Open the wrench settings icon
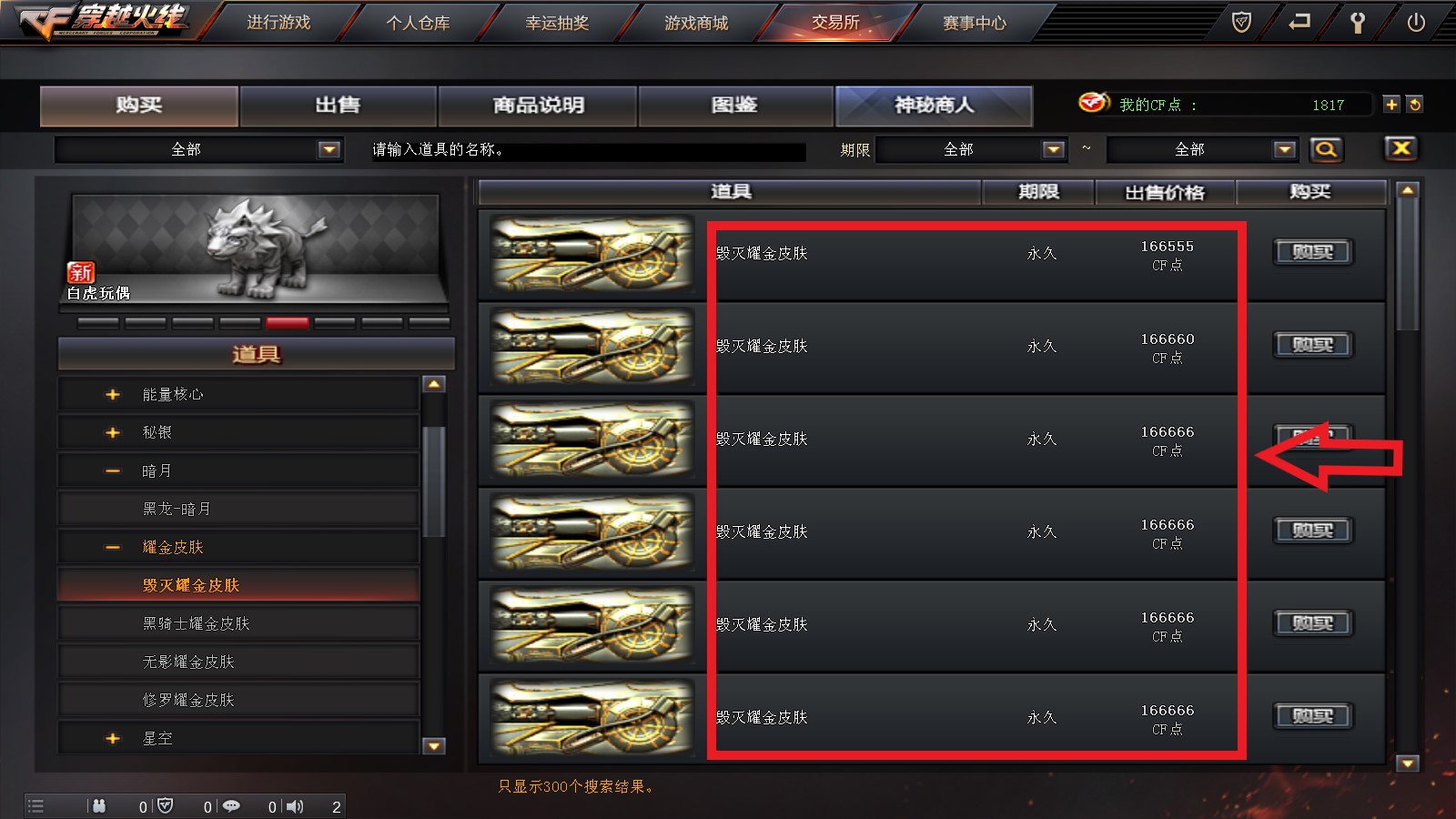 click(1357, 22)
